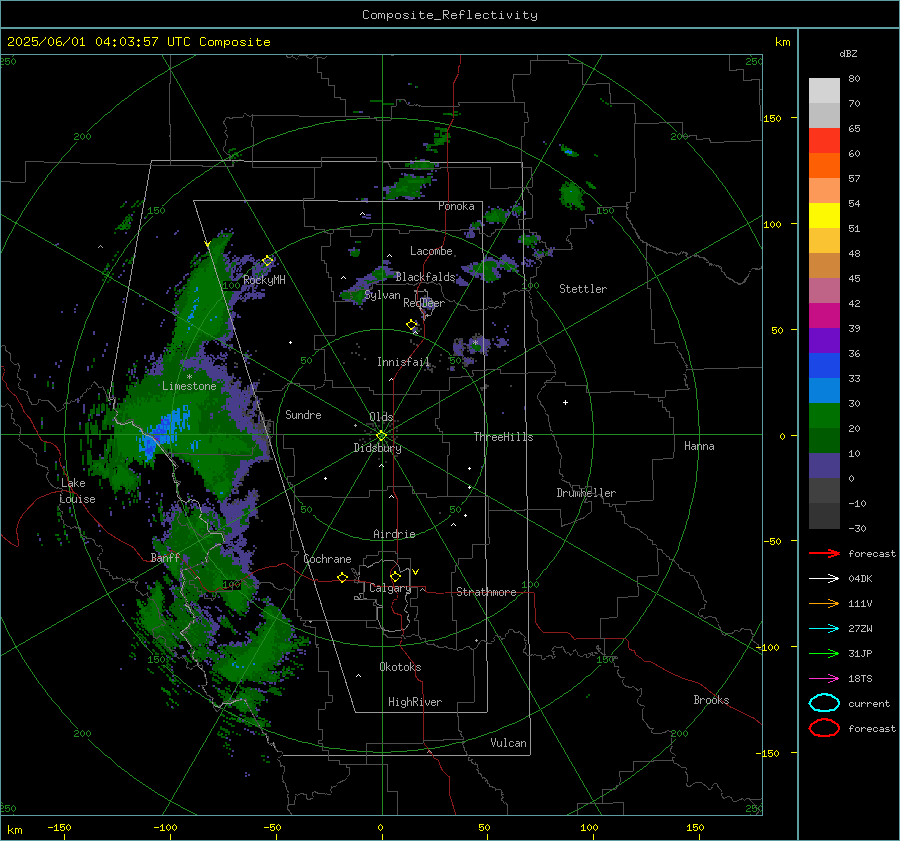This screenshot has width=900, height=841.
Task: Select the light blue 30 dBZ swatch
Action: (824, 390)
